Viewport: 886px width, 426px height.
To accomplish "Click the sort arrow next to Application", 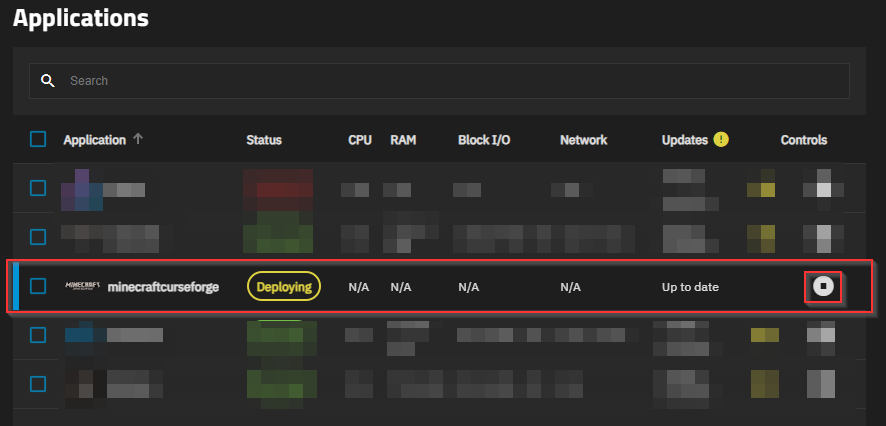I will pyautogui.click(x=138, y=139).
